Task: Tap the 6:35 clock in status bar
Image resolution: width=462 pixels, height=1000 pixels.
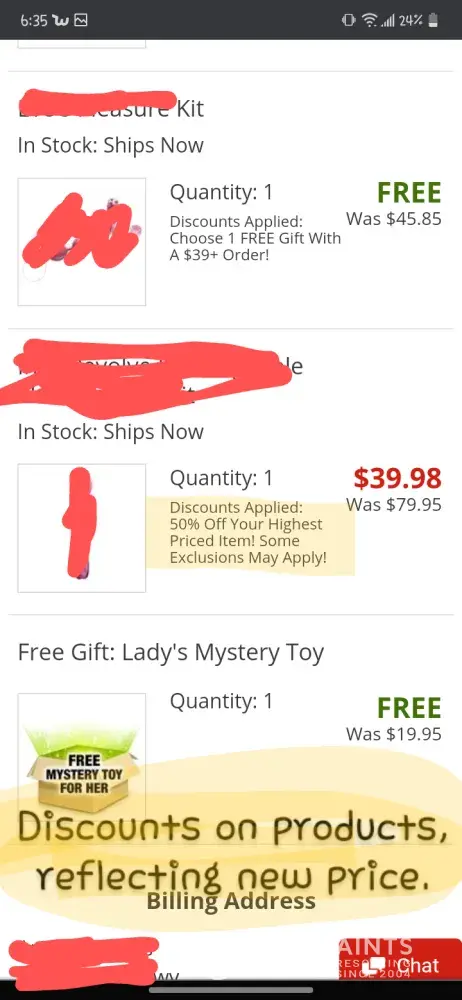Action: tap(34, 20)
